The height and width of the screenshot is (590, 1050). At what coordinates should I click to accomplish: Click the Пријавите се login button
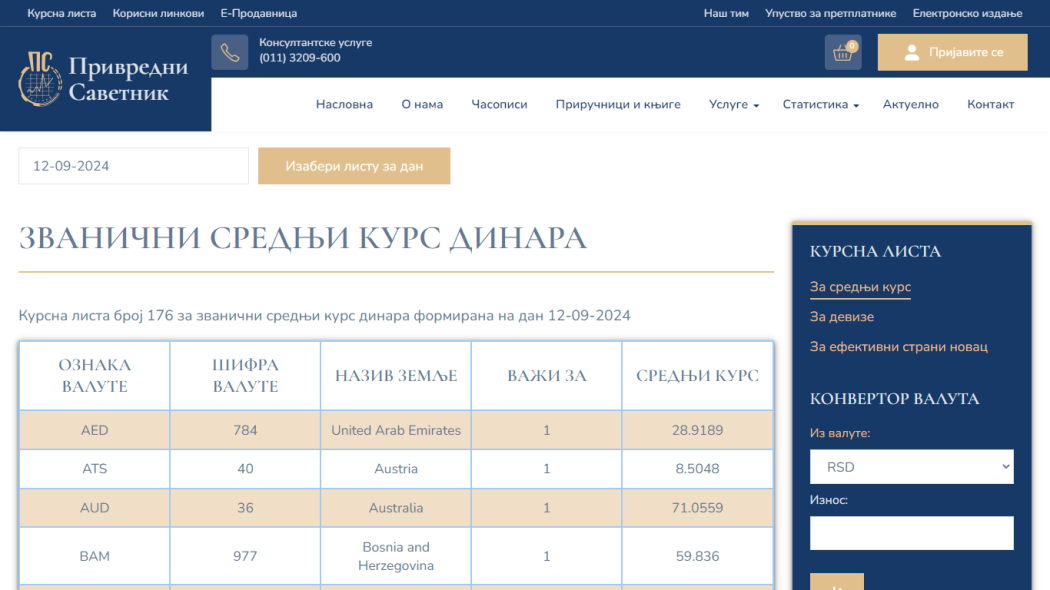[x=952, y=53]
